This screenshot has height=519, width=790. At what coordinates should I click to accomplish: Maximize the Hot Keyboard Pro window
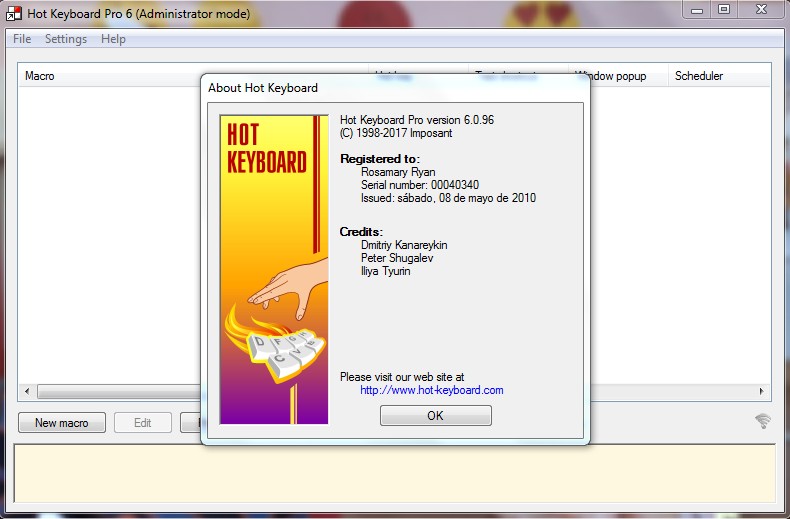pos(724,10)
